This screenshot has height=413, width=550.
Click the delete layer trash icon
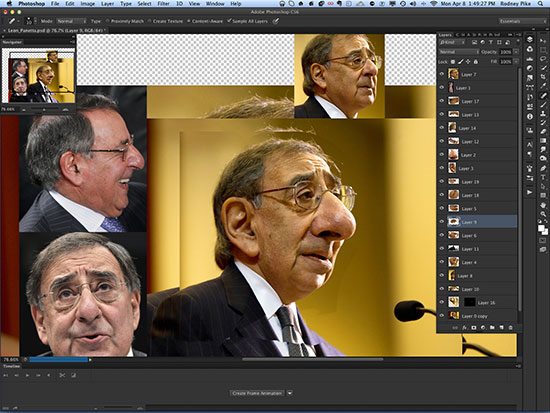511,327
